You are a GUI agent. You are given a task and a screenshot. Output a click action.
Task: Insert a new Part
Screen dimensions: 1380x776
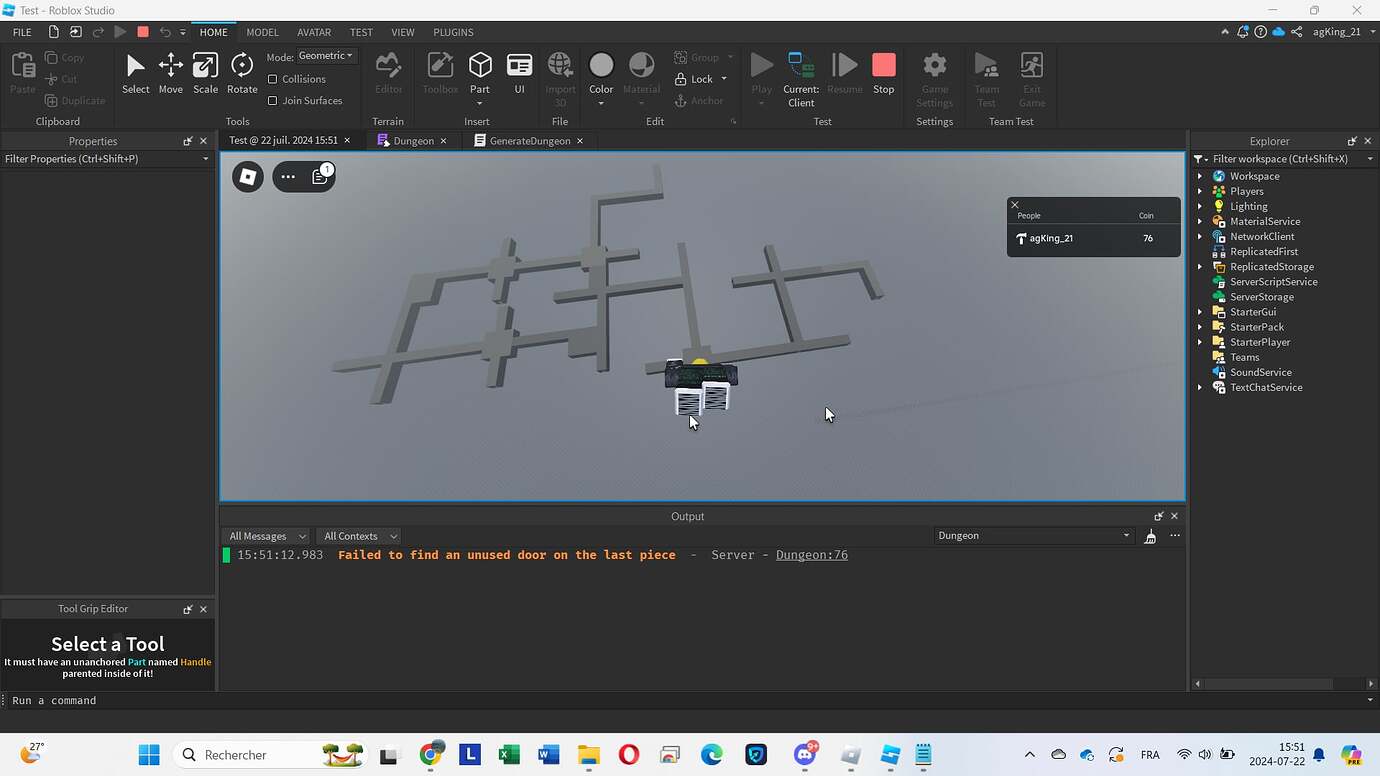click(x=480, y=68)
